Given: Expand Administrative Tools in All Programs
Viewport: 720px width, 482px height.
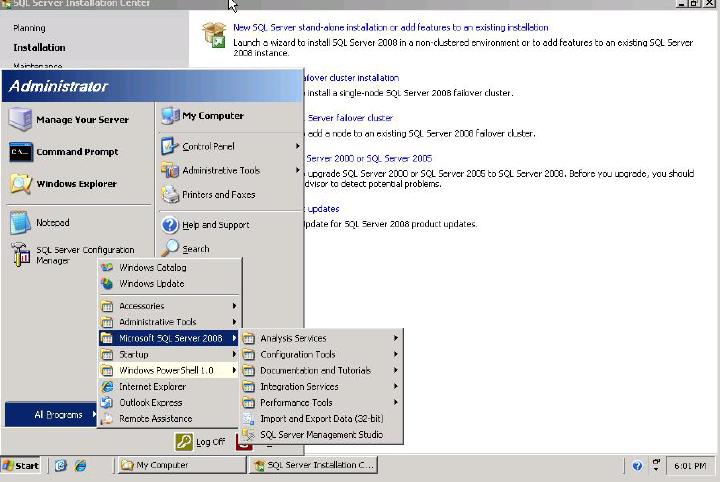Looking at the screenshot, I should point(170,322).
